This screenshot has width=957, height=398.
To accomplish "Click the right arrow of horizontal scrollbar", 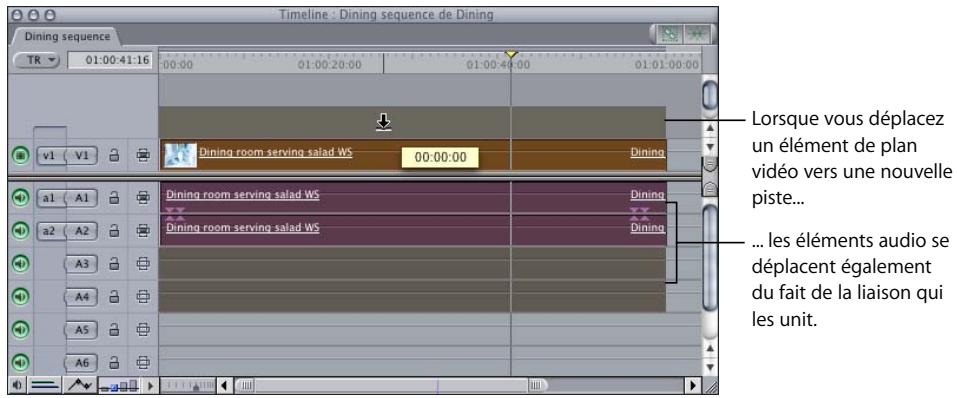I will [692, 386].
